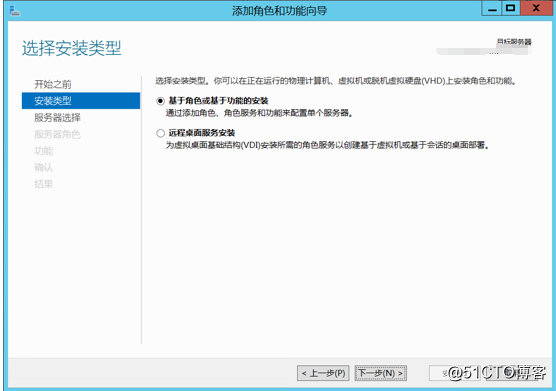Click description text about VHD installation

pos(335,81)
